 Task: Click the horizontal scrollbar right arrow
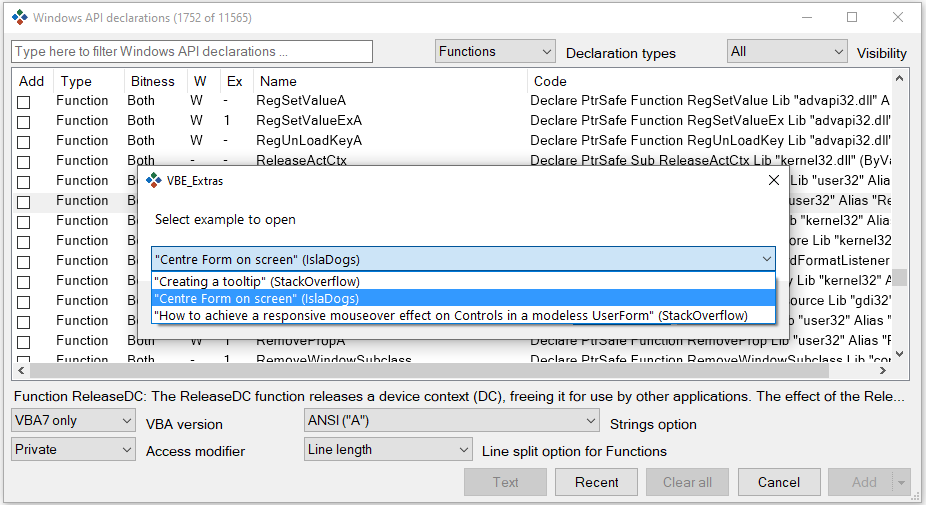883,370
